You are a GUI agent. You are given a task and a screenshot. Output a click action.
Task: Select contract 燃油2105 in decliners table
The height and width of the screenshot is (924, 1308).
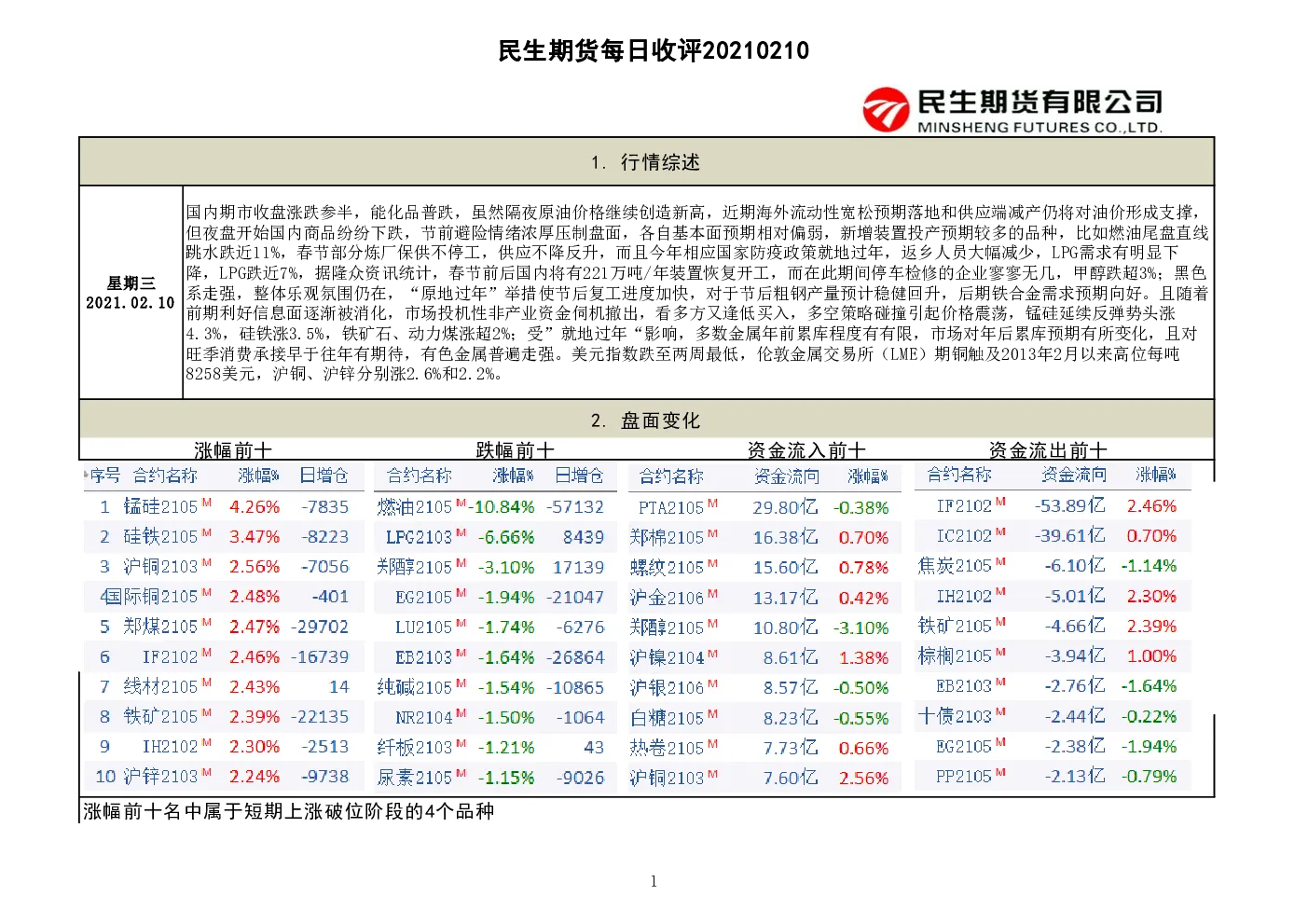(x=415, y=507)
